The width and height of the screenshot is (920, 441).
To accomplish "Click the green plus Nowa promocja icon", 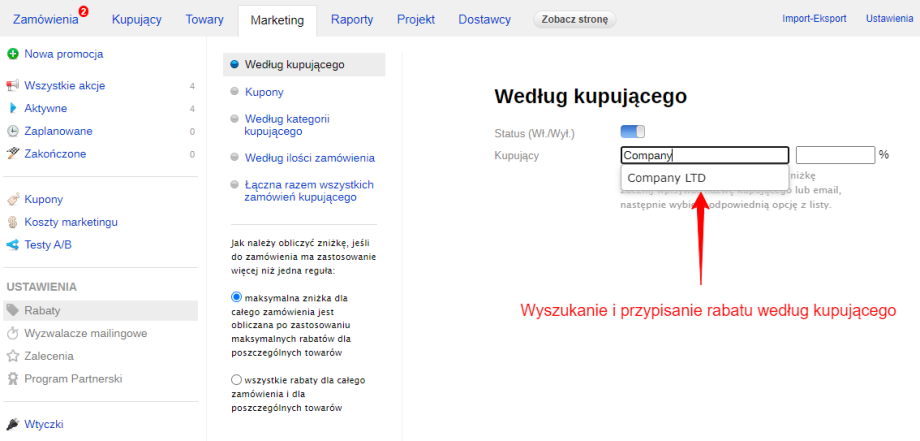I will point(13,54).
